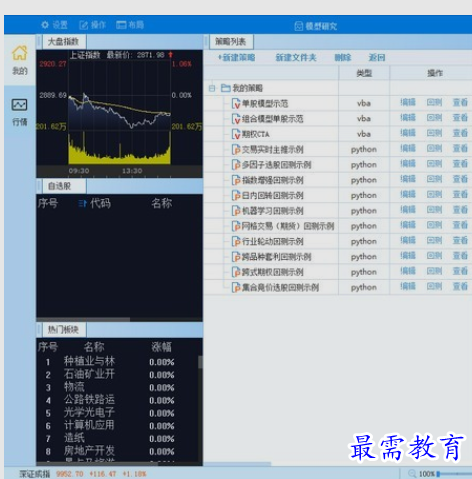The image size is (472, 479).
Task: Go to the 我的 home page
Action: pyautogui.click(x=20, y=60)
